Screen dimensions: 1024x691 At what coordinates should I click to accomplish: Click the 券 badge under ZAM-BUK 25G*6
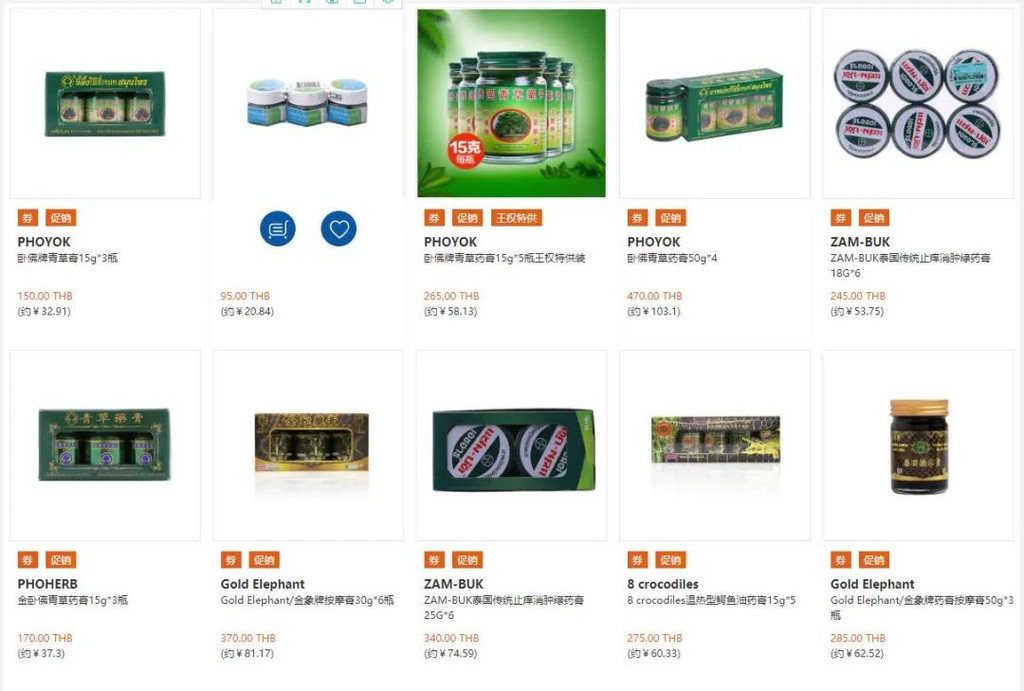[x=434, y=560]
